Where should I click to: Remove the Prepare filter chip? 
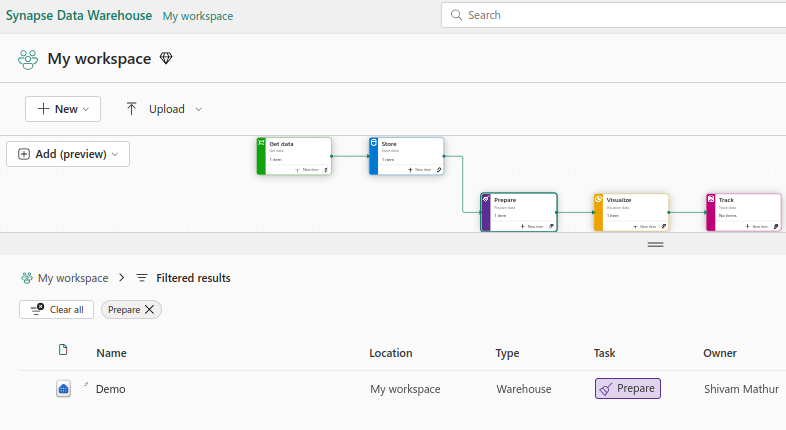150,310
